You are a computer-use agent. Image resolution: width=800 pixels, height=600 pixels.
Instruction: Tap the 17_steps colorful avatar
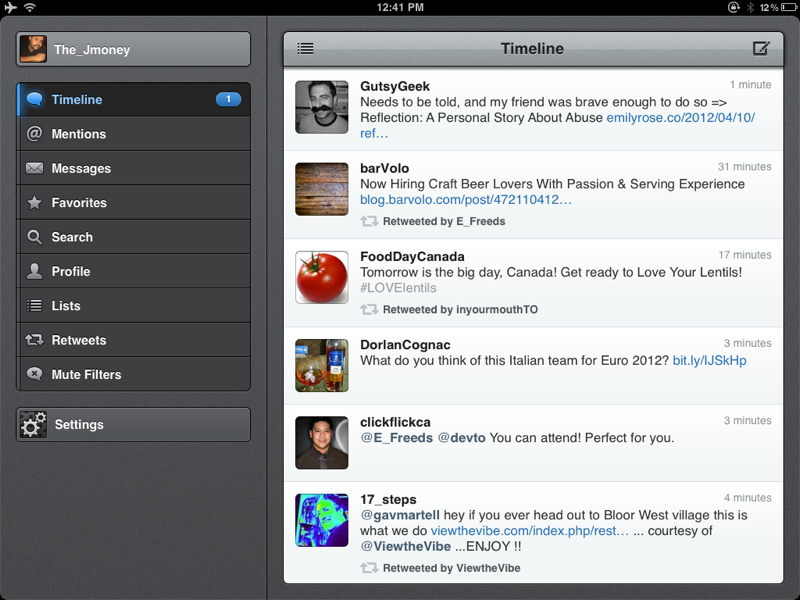tap(322, 520)
